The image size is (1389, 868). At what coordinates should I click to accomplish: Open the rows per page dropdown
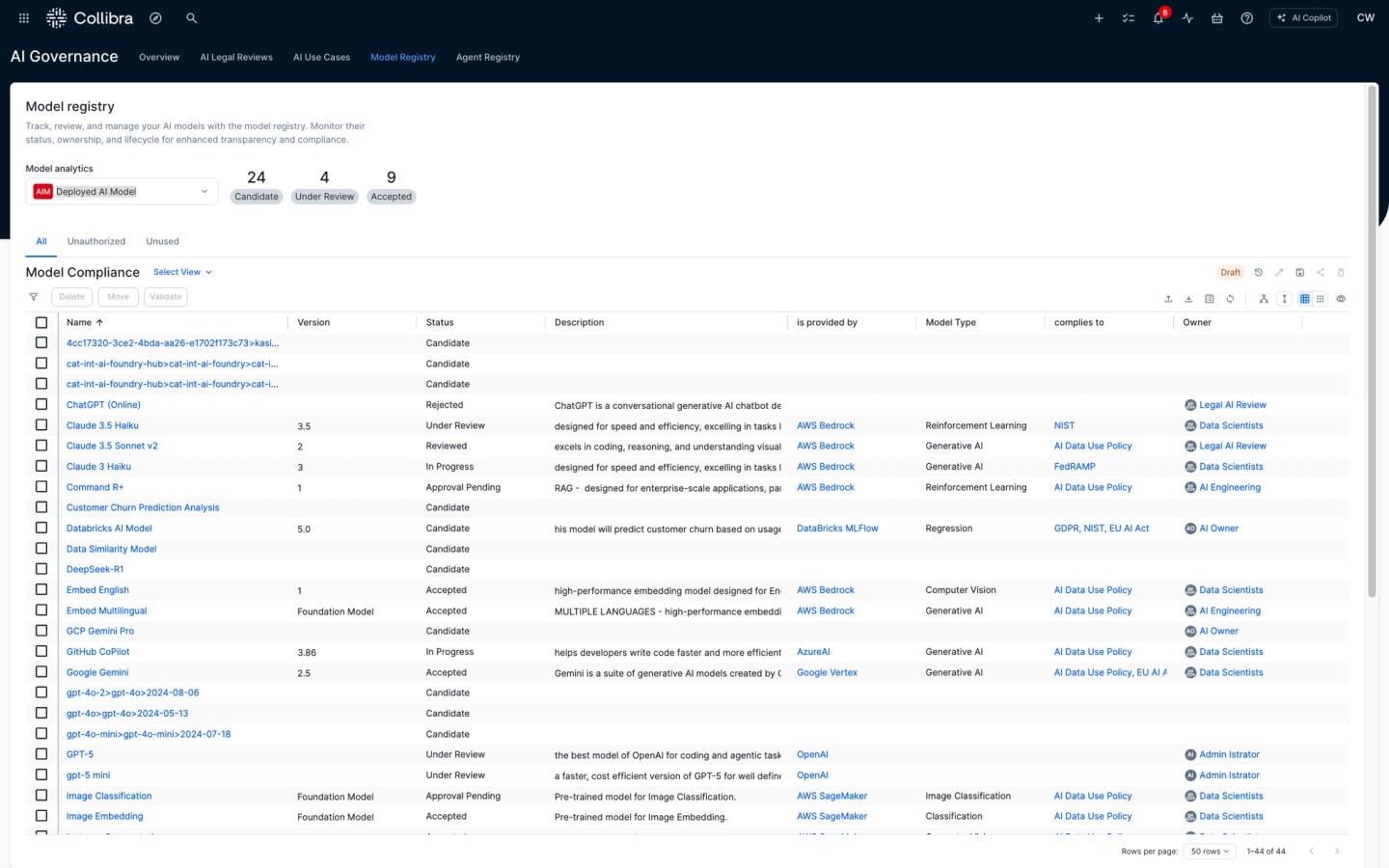coord(1210,852)
